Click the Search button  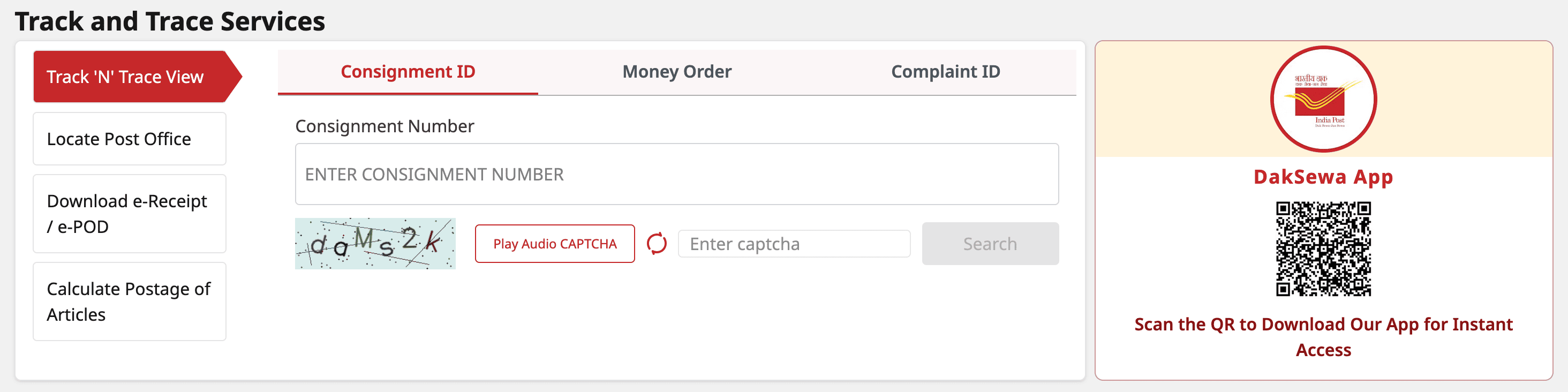coord(990,244)
